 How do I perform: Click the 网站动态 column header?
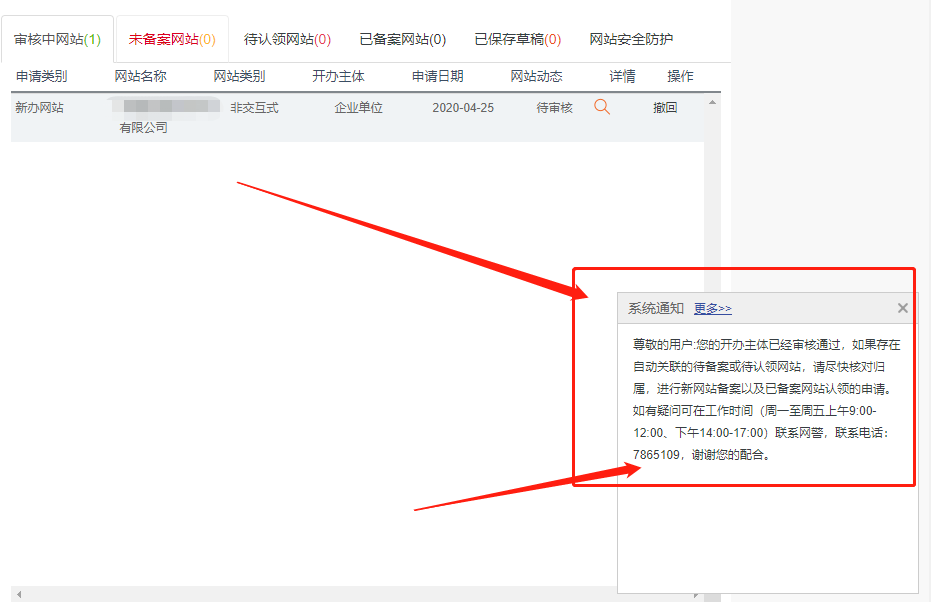536,76
